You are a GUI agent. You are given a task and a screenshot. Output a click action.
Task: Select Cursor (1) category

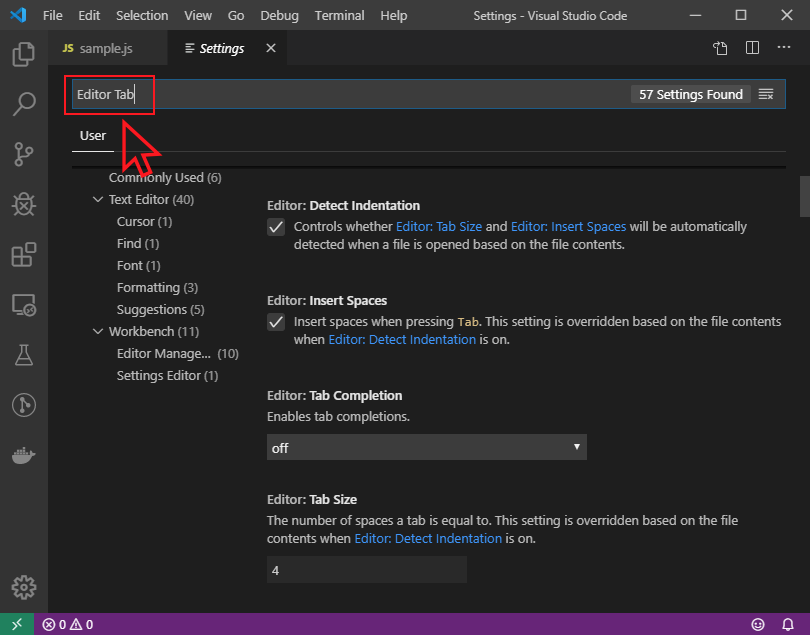[x=144, y=222]
